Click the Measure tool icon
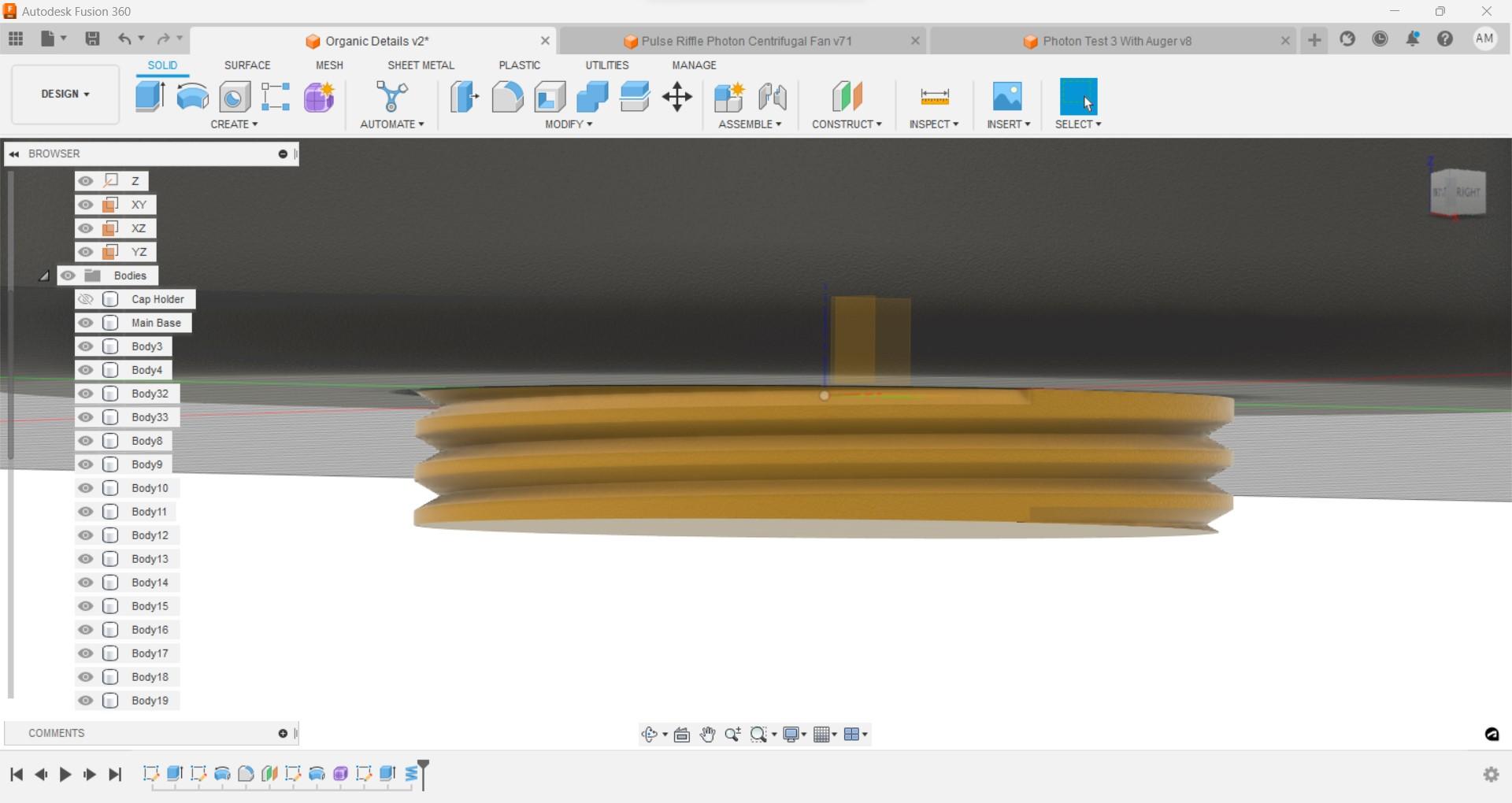 coord(935,97)
